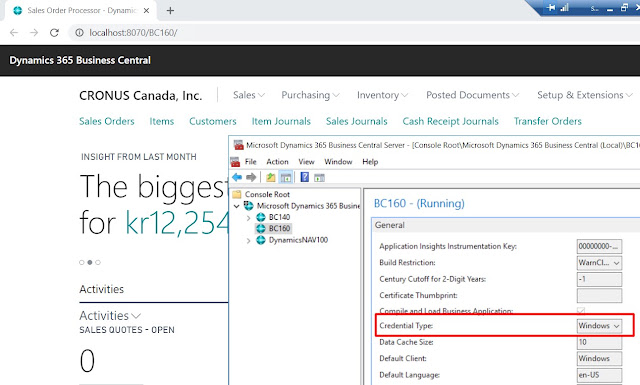Click the browser forward arrow
The height and width of the screenshot is (385, 640).
[x=34, y=33]
